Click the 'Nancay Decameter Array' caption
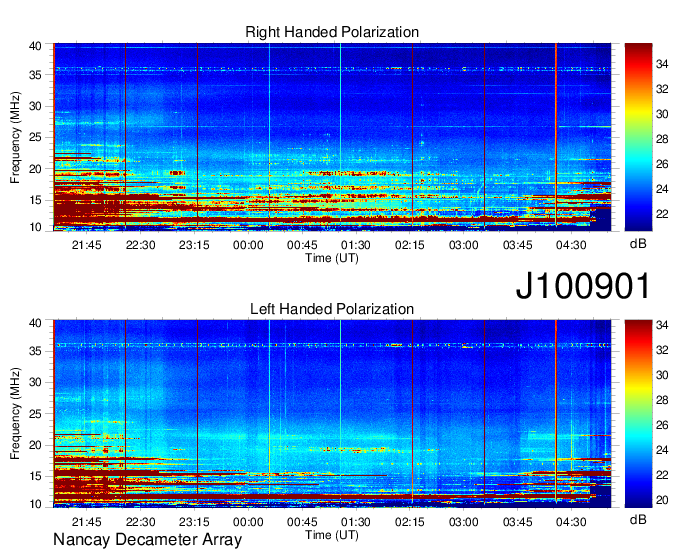Image resolution: width=680 pixels, height=552 pixels. pos(147,540)
